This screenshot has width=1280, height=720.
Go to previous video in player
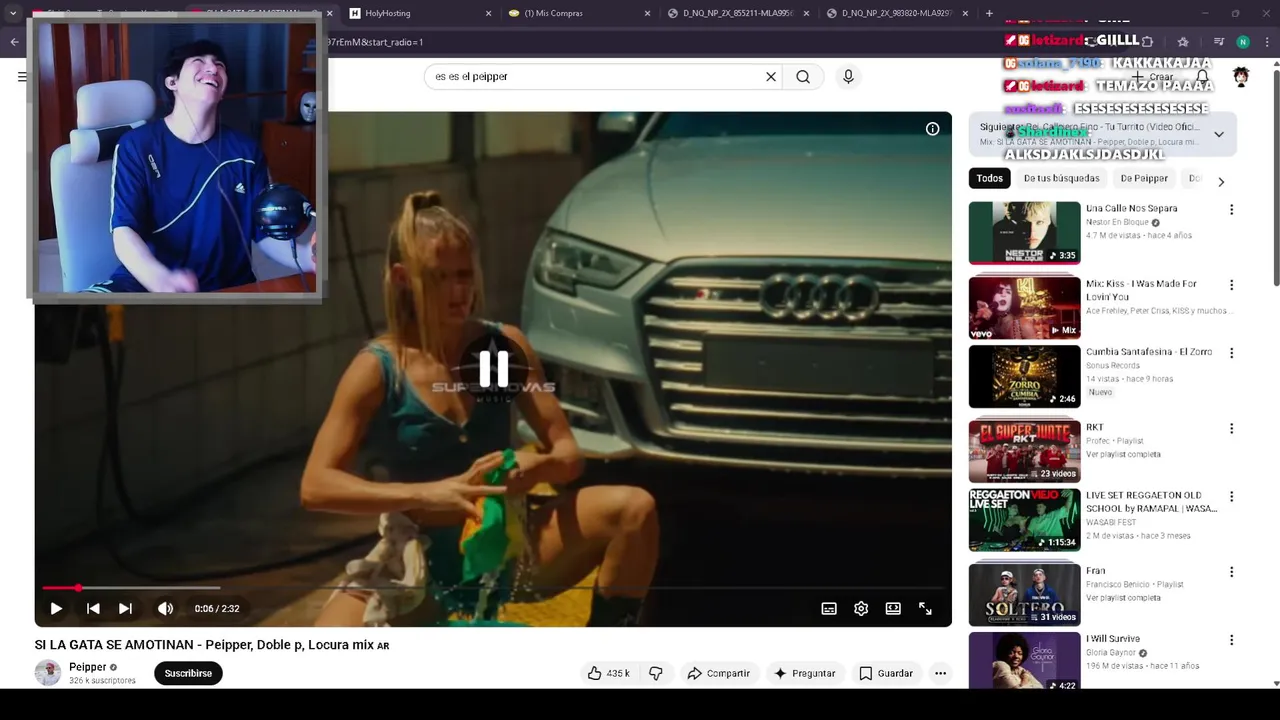click(x=93, y=608)
